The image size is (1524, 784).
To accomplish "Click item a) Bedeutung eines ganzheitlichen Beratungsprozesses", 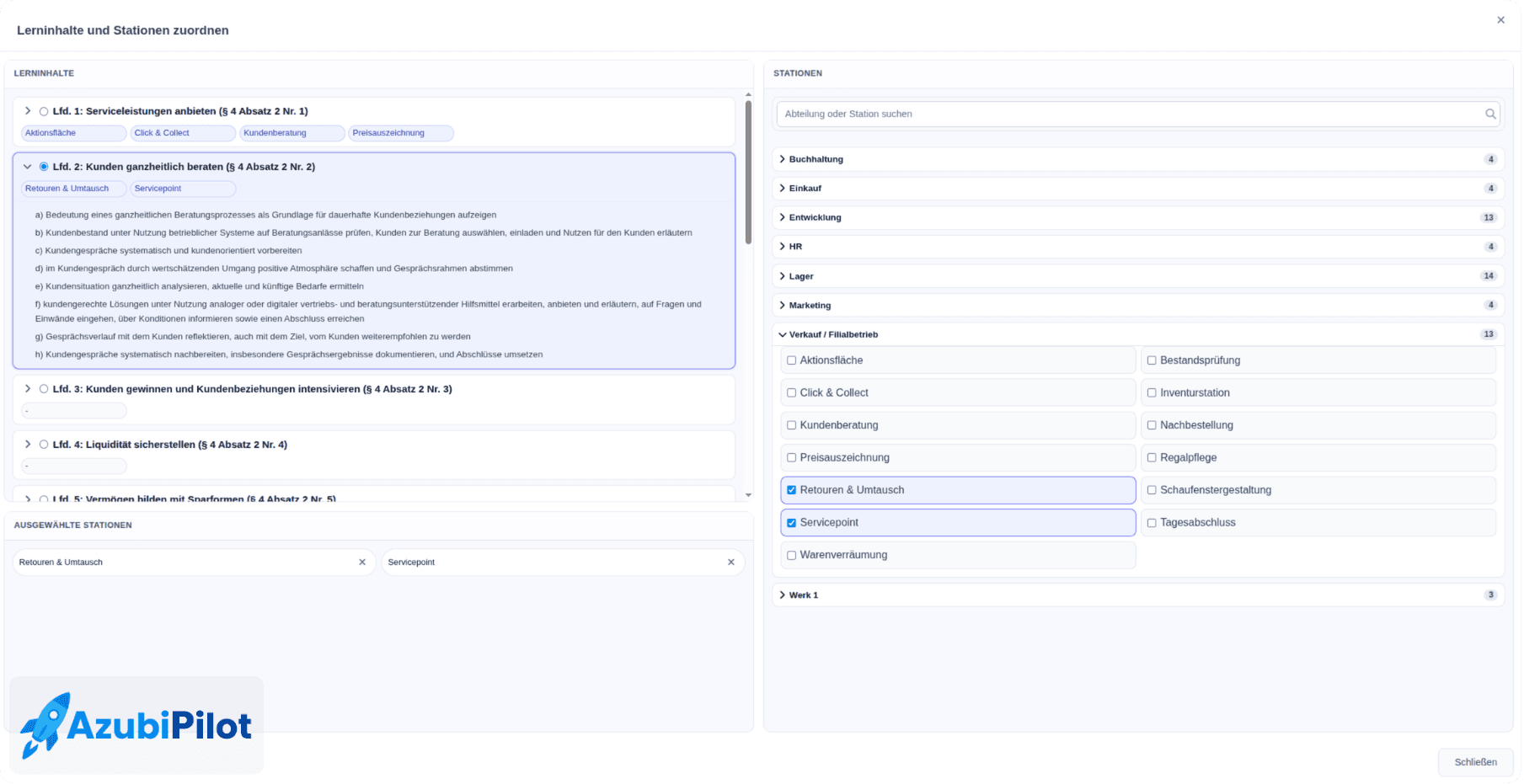I will pyautogui.click(x=265, y=215).
